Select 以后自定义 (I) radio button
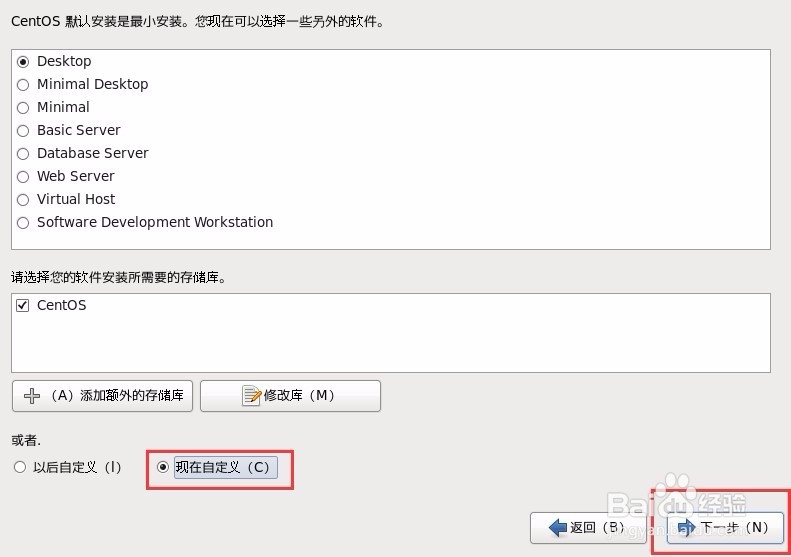Image resolution: width=791 pixels, height=557 pixels. click(20, 467)
